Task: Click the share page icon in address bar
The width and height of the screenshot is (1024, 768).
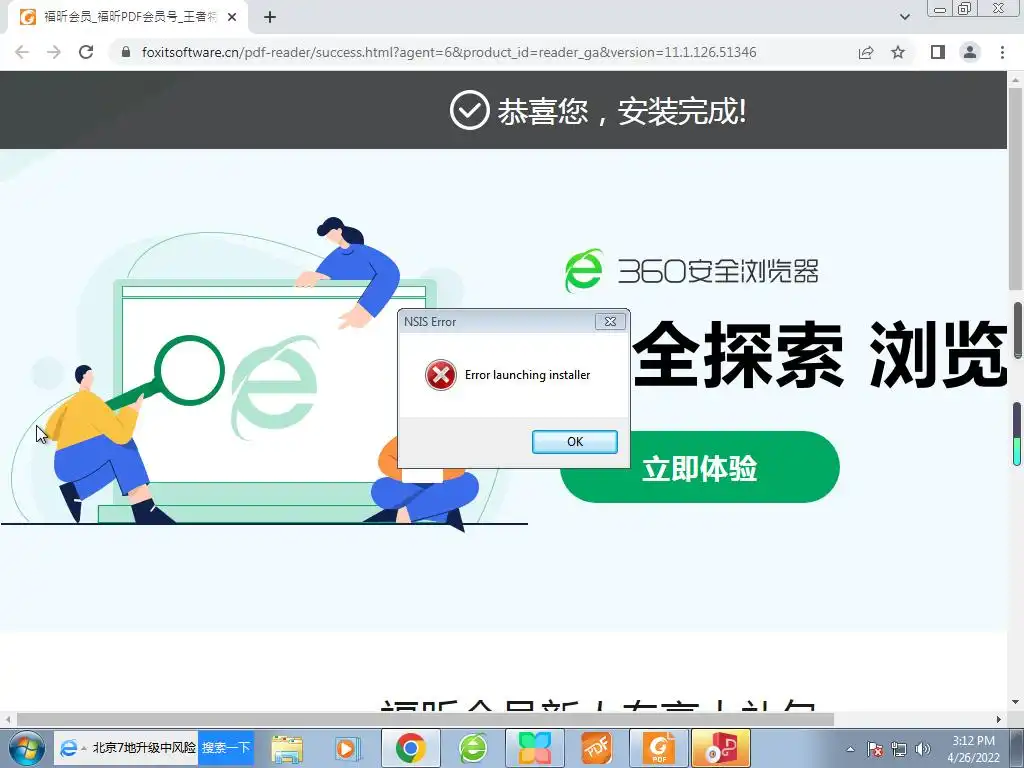Action: tap(866, 52)
